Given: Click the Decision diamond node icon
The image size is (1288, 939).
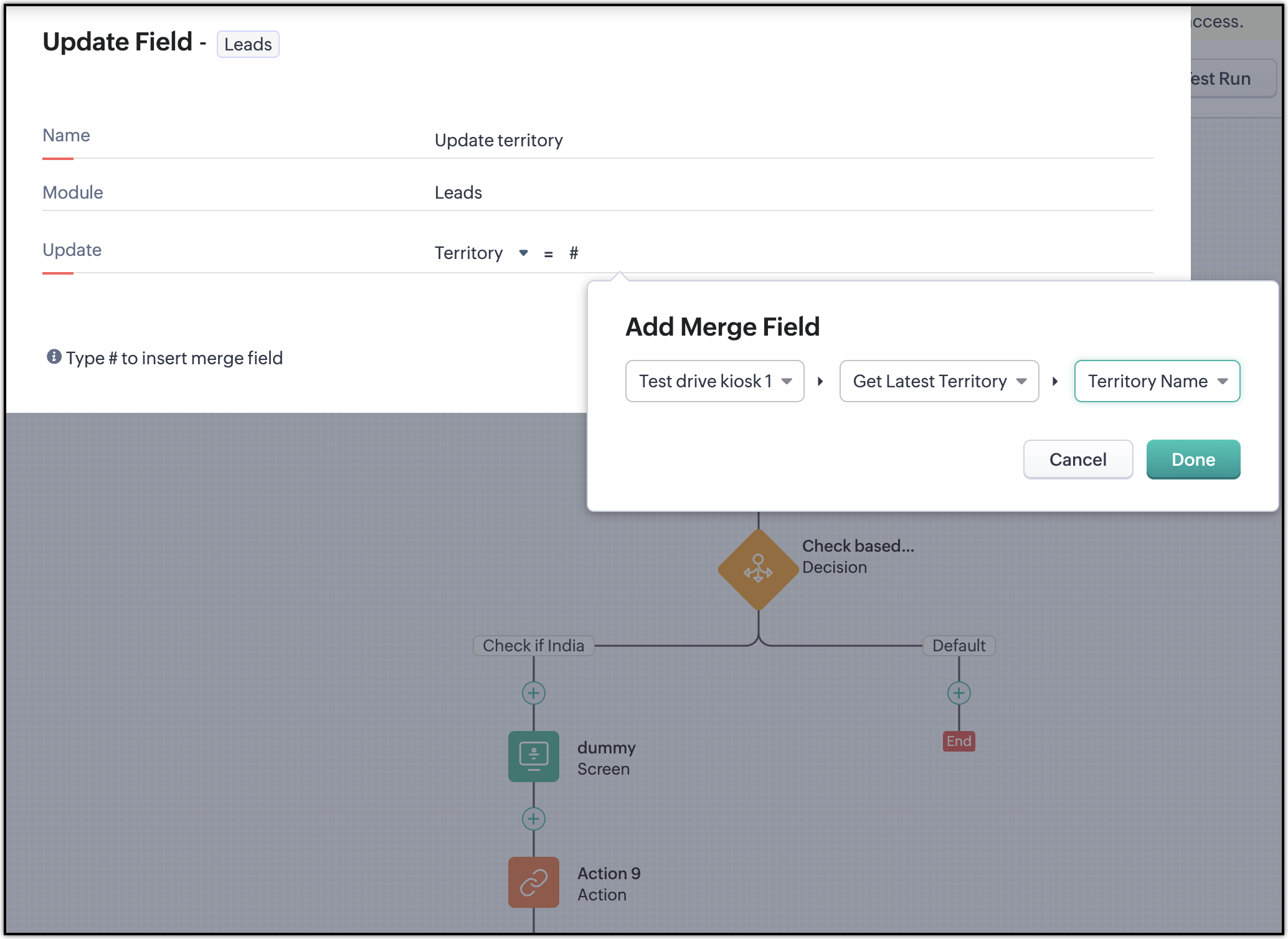Looking at the screenshot, I should tap(758, 569).
